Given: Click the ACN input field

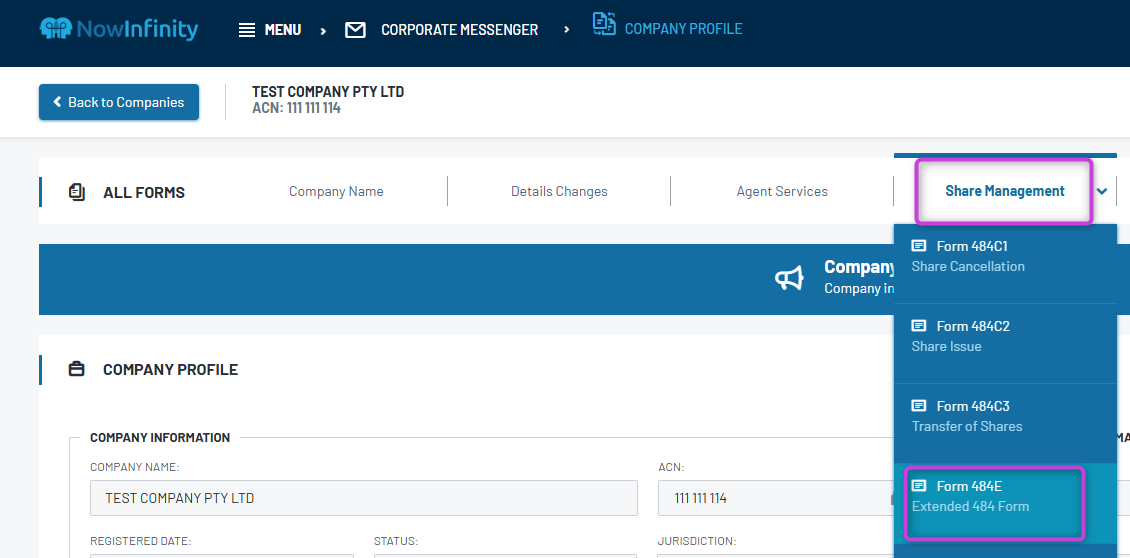Looking at the screenshot, I should click(x=776, y=498).
